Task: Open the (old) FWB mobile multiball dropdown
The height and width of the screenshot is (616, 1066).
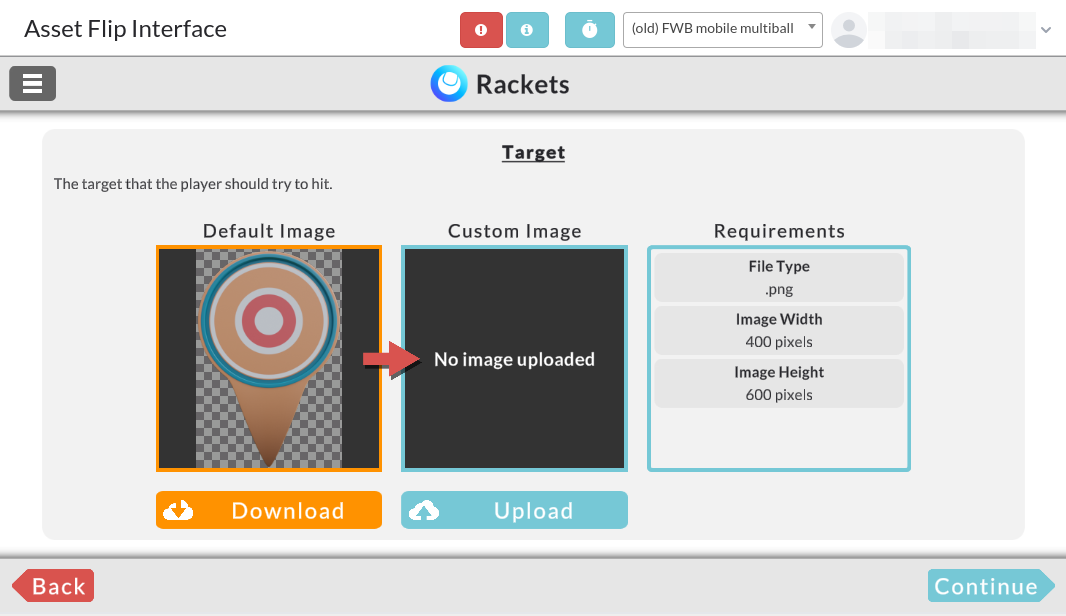Action: pyautogui.click(x=713, y=30)
